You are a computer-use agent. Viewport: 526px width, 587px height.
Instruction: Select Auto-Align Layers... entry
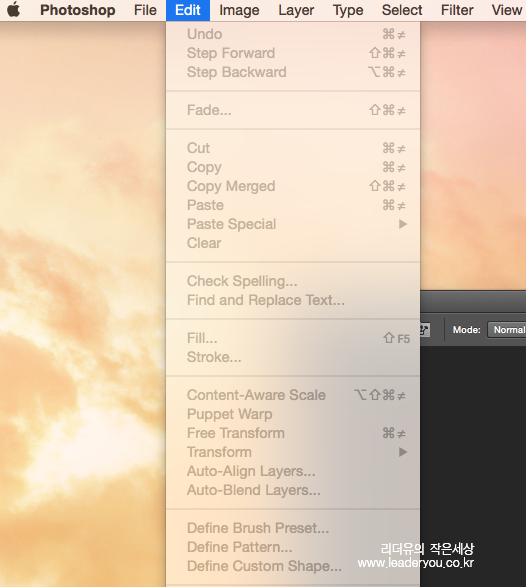tap(293, 471)
